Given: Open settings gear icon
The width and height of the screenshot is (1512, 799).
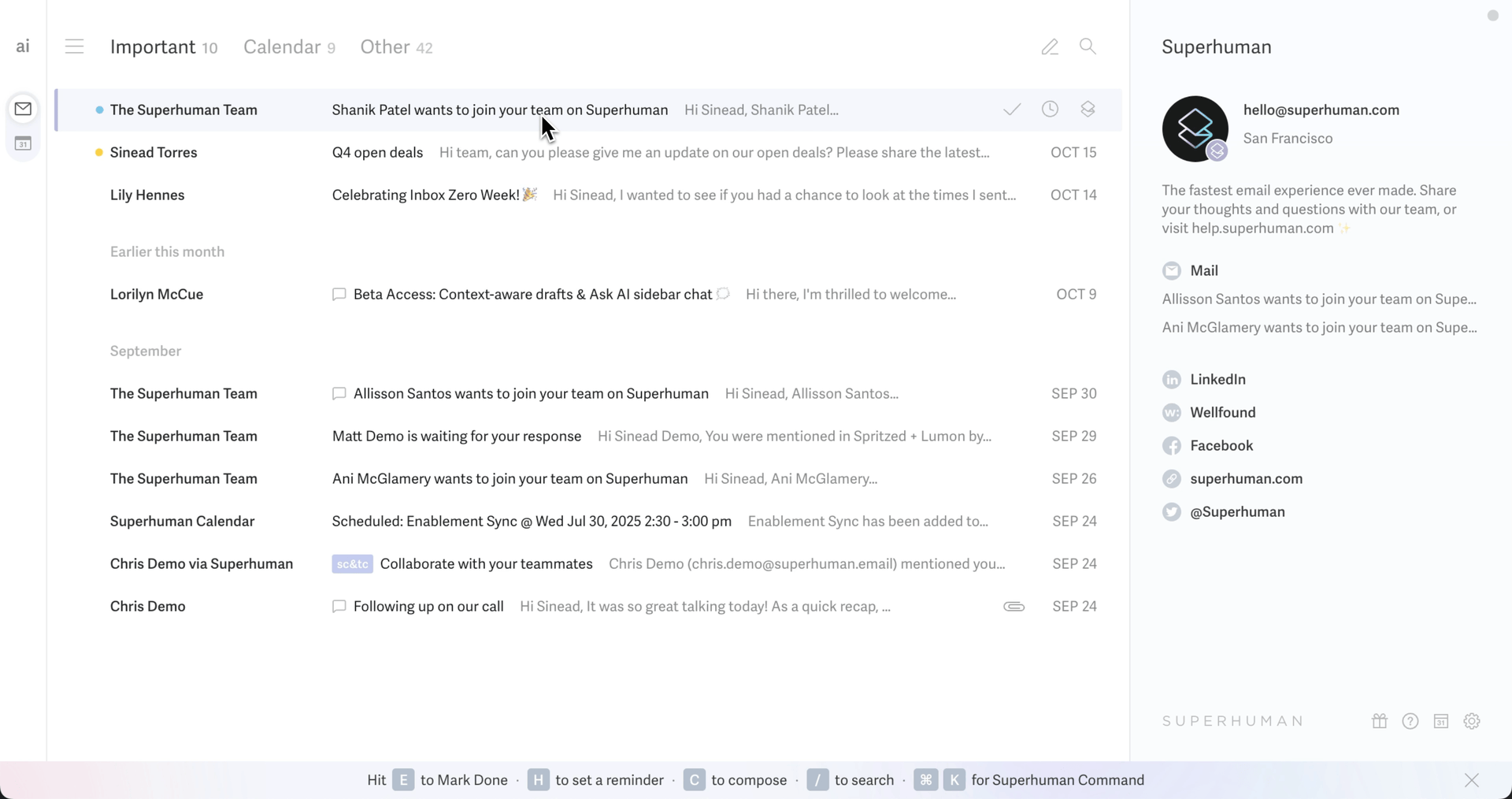Looking at the screenshot, I should (x=1471, y=721).
